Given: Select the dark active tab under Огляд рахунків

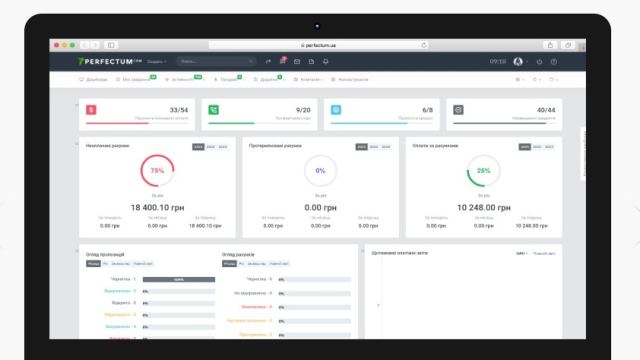Looking at the screenshot, I should point(229,264).
